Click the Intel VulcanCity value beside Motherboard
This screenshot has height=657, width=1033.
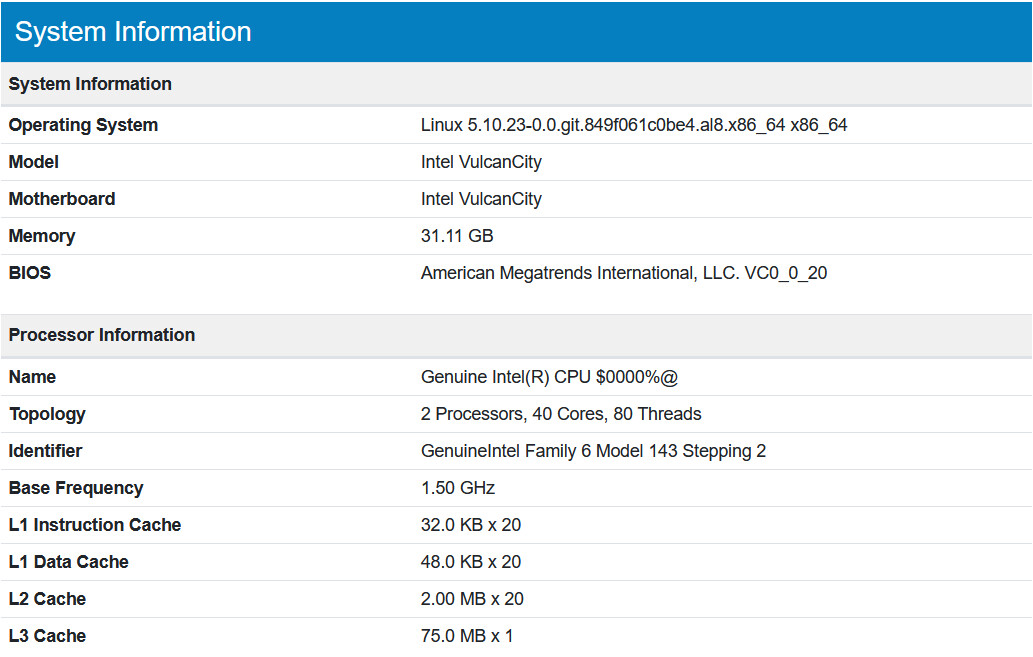(x=481, y=199)
